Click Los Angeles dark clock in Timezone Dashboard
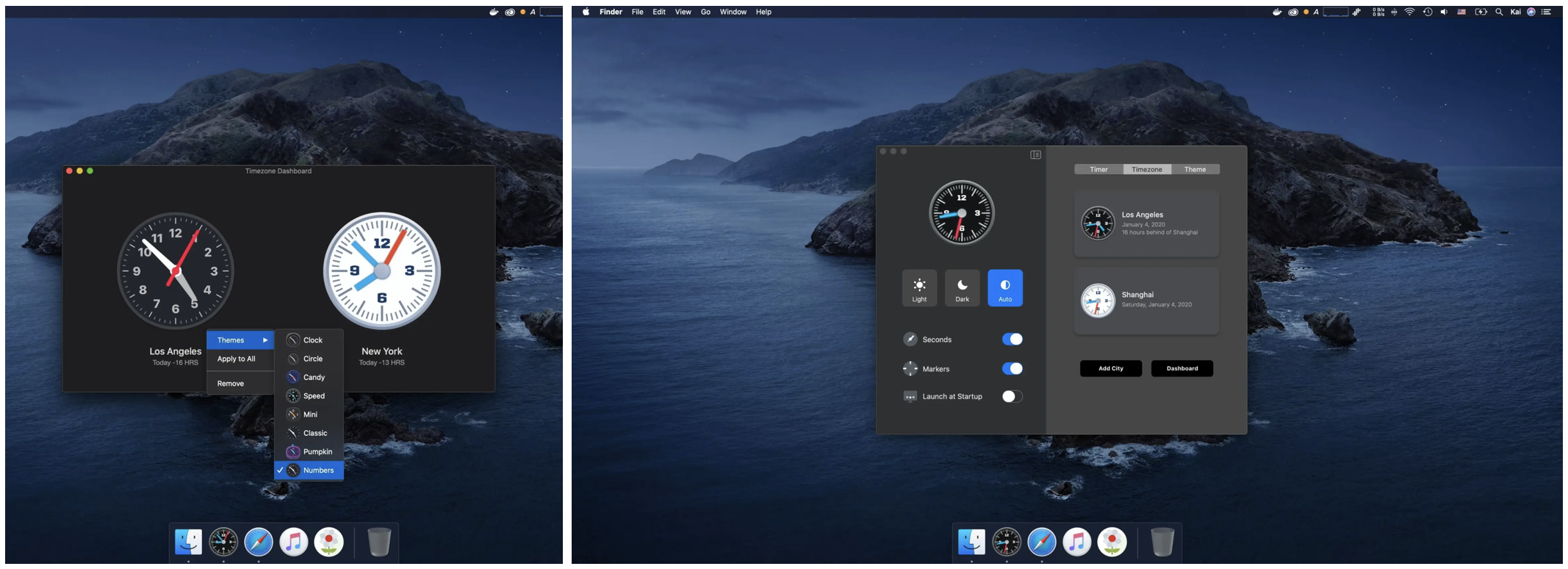Viewport: 1568px width, 569px height. click(x=176, y=271)
